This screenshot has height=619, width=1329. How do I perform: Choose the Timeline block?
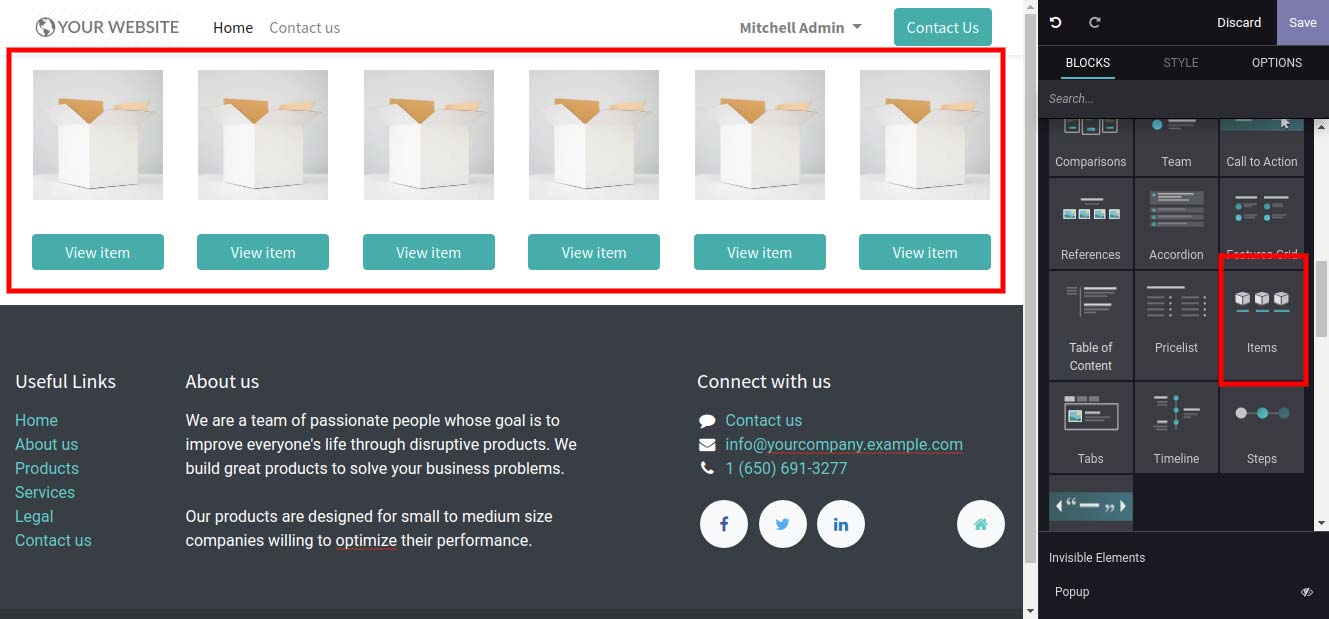pos(1176,427)
